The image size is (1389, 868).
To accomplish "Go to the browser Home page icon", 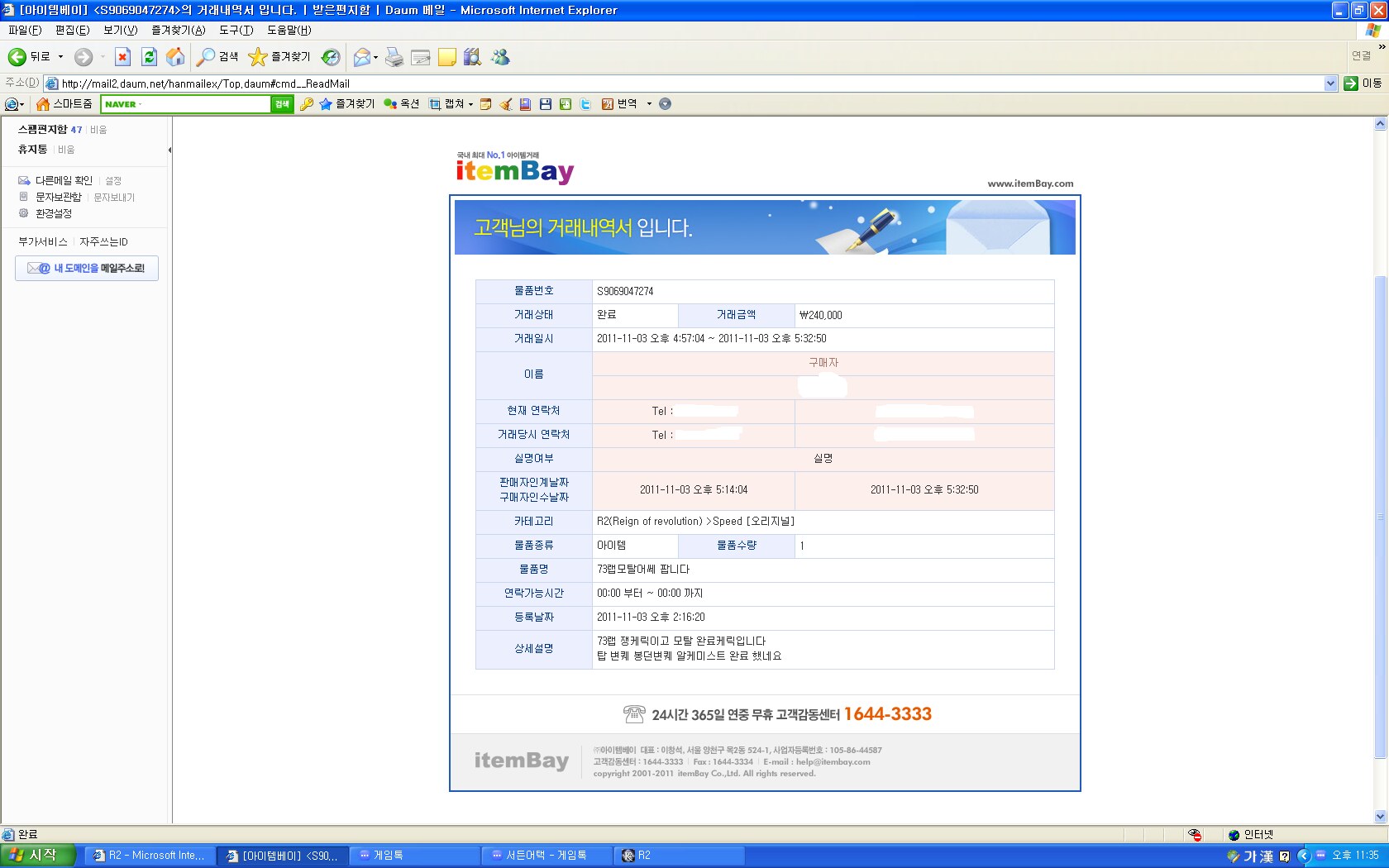I will [x=175, y=57].
